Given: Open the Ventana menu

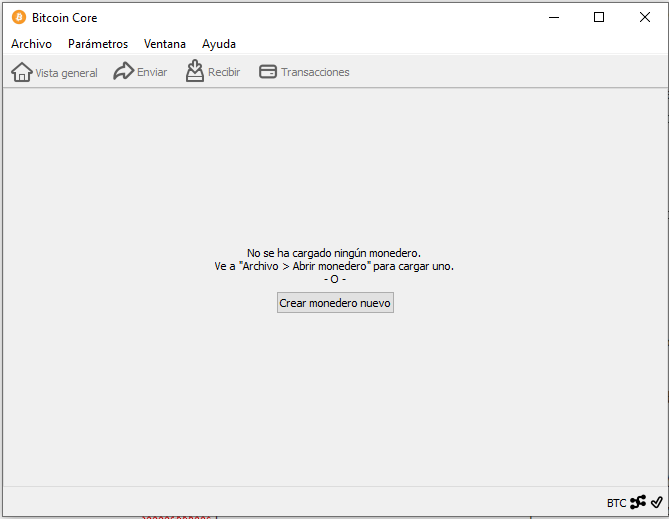Looking at the screenshot, I should pos(165,44).
